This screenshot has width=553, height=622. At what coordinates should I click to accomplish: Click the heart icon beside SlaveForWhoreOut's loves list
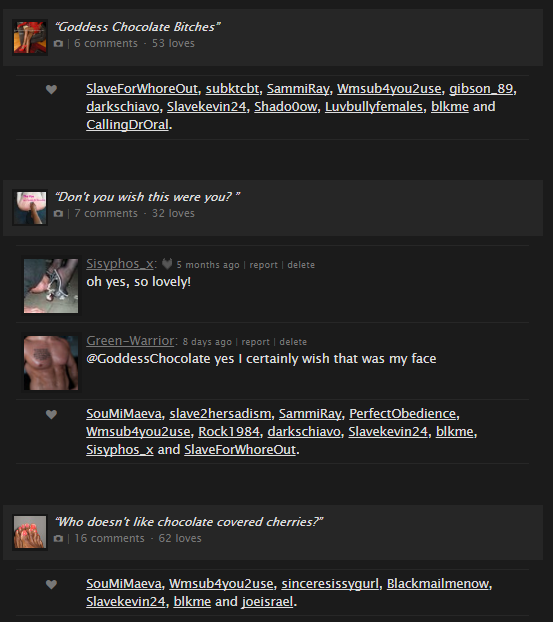pyautogui.click(x=51, y=90)
